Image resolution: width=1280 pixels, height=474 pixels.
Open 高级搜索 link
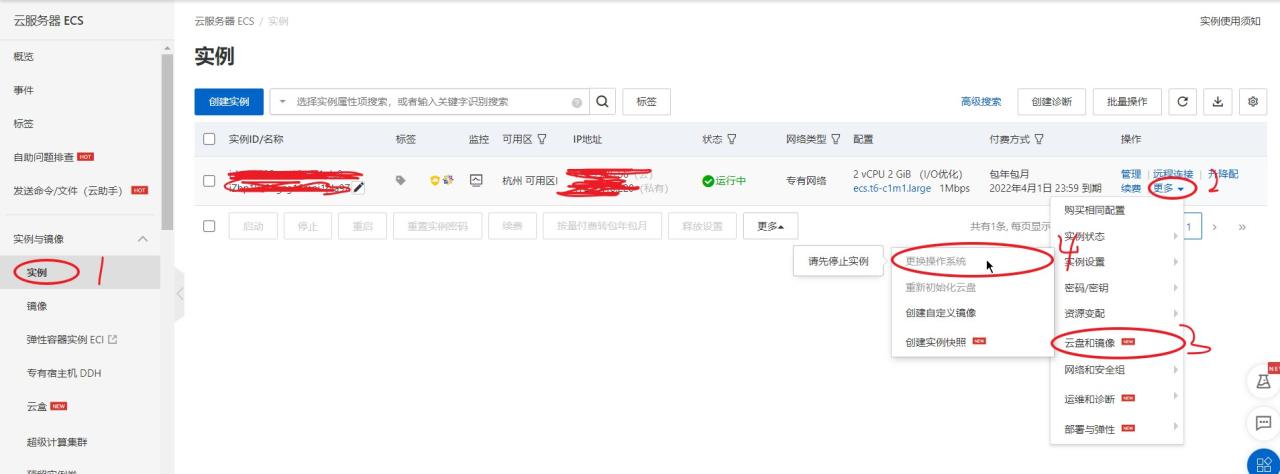coord(981,102)
